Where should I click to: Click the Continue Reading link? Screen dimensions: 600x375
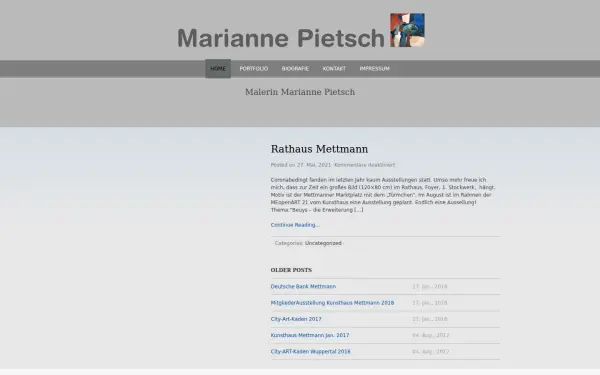[x=295, y=225]
